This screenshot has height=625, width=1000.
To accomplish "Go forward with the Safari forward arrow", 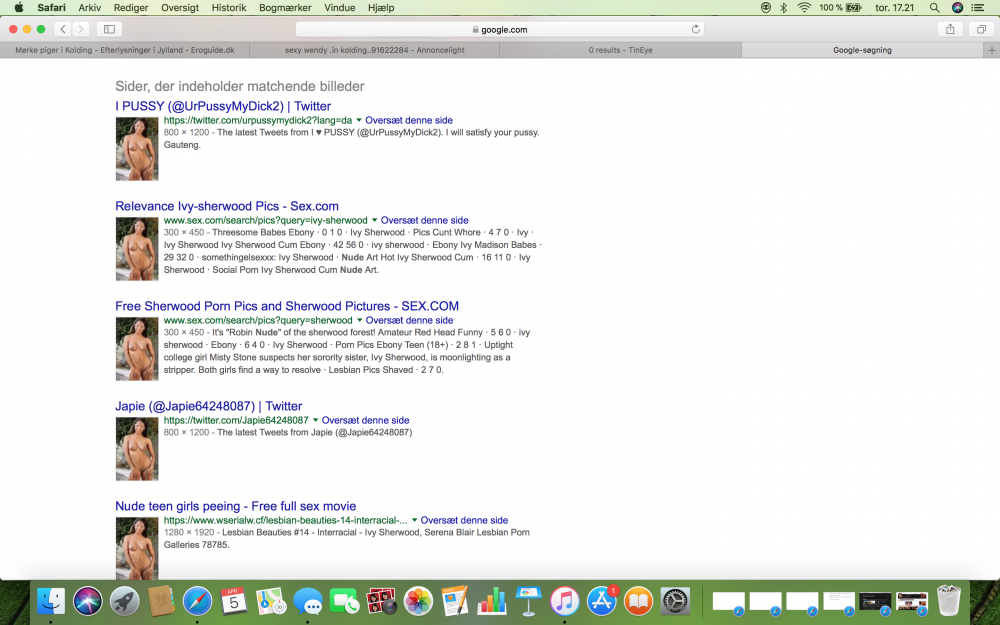I will click(x=80, y=29).
